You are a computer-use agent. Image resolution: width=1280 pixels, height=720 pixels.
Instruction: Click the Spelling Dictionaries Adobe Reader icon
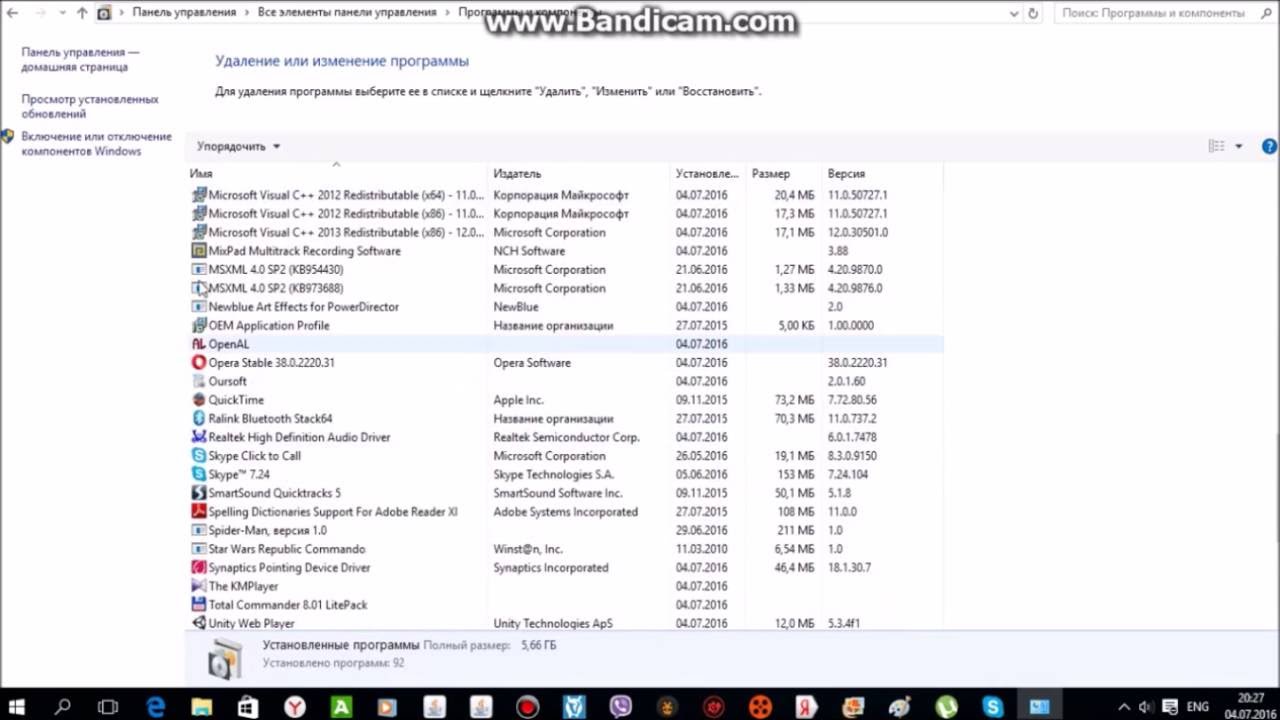(198, 512)
